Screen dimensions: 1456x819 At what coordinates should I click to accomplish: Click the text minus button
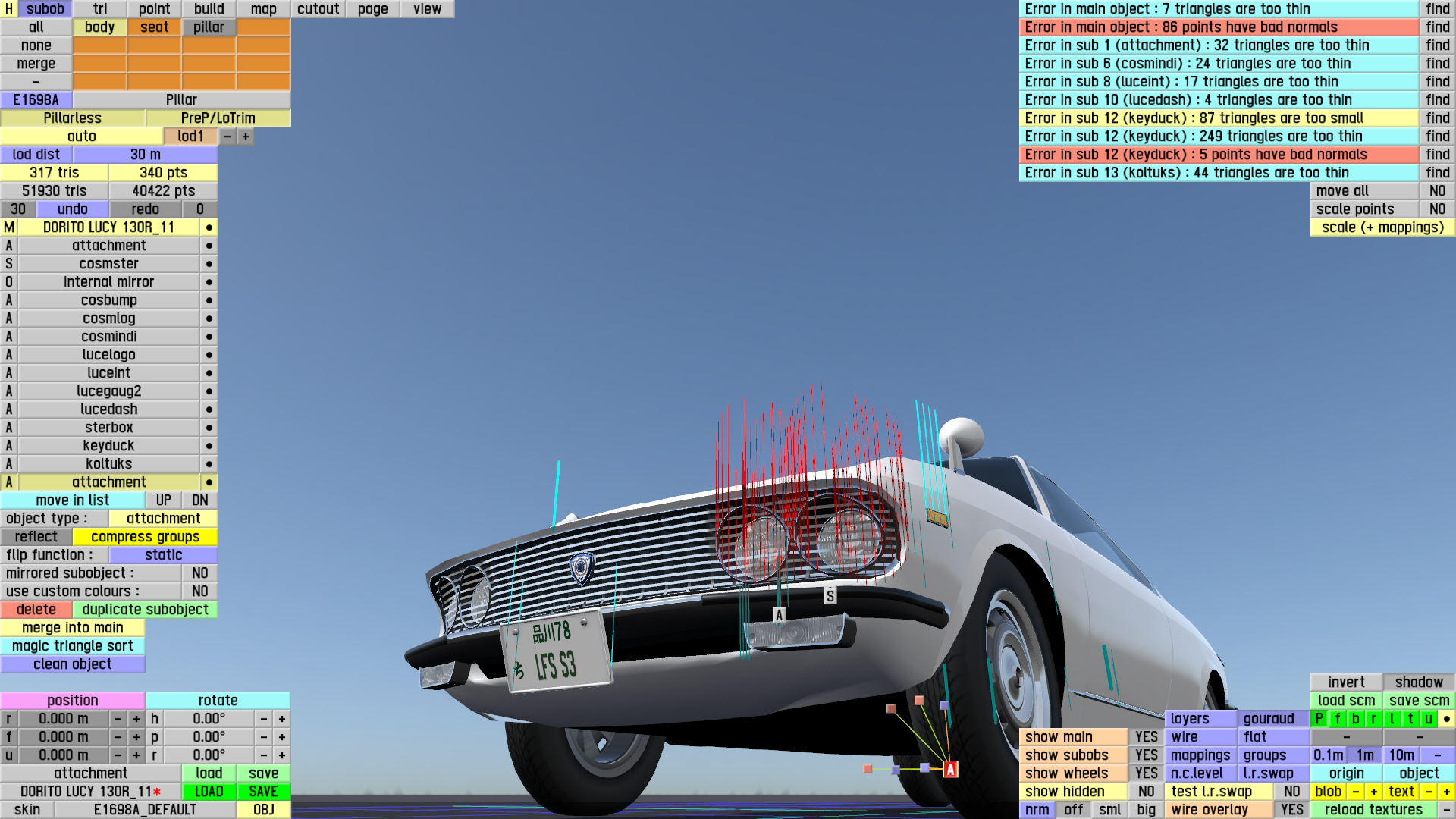click(x=1429, y=792)
